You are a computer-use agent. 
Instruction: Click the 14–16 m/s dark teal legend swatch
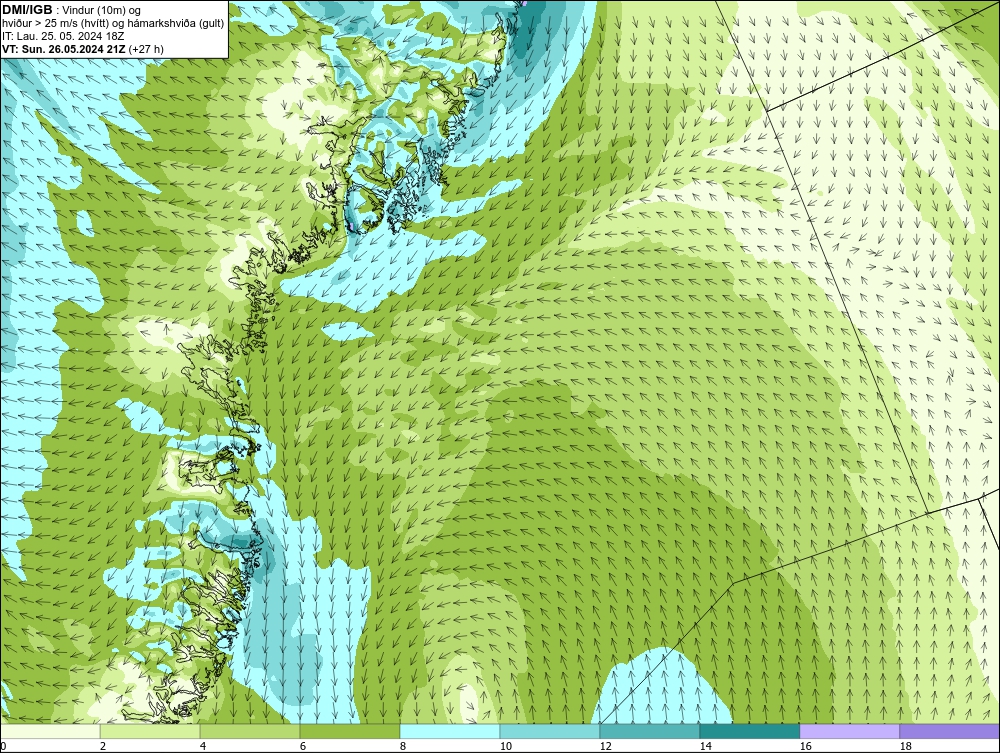click(749, 731)
